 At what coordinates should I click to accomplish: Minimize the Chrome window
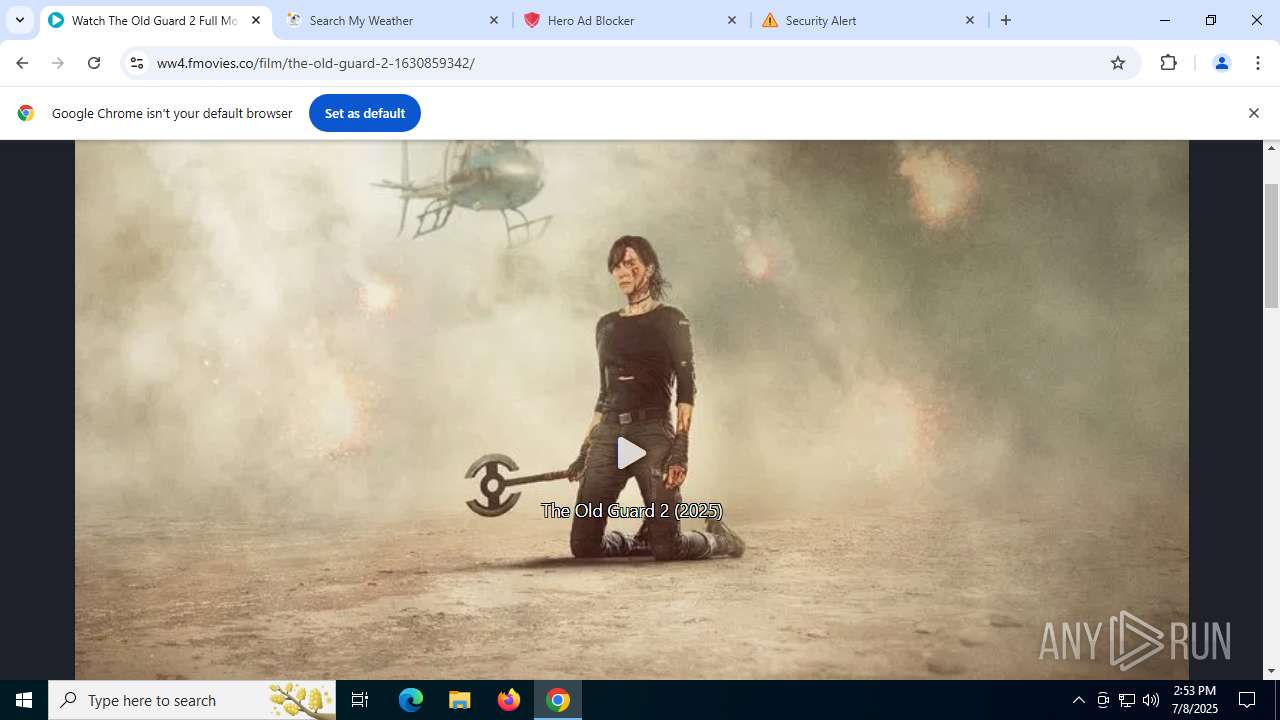click(x=1165, y=20)
